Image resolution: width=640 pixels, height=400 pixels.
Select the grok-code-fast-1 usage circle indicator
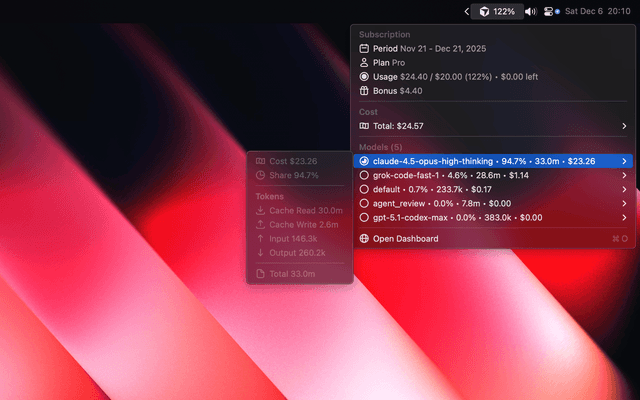(364, 175)
